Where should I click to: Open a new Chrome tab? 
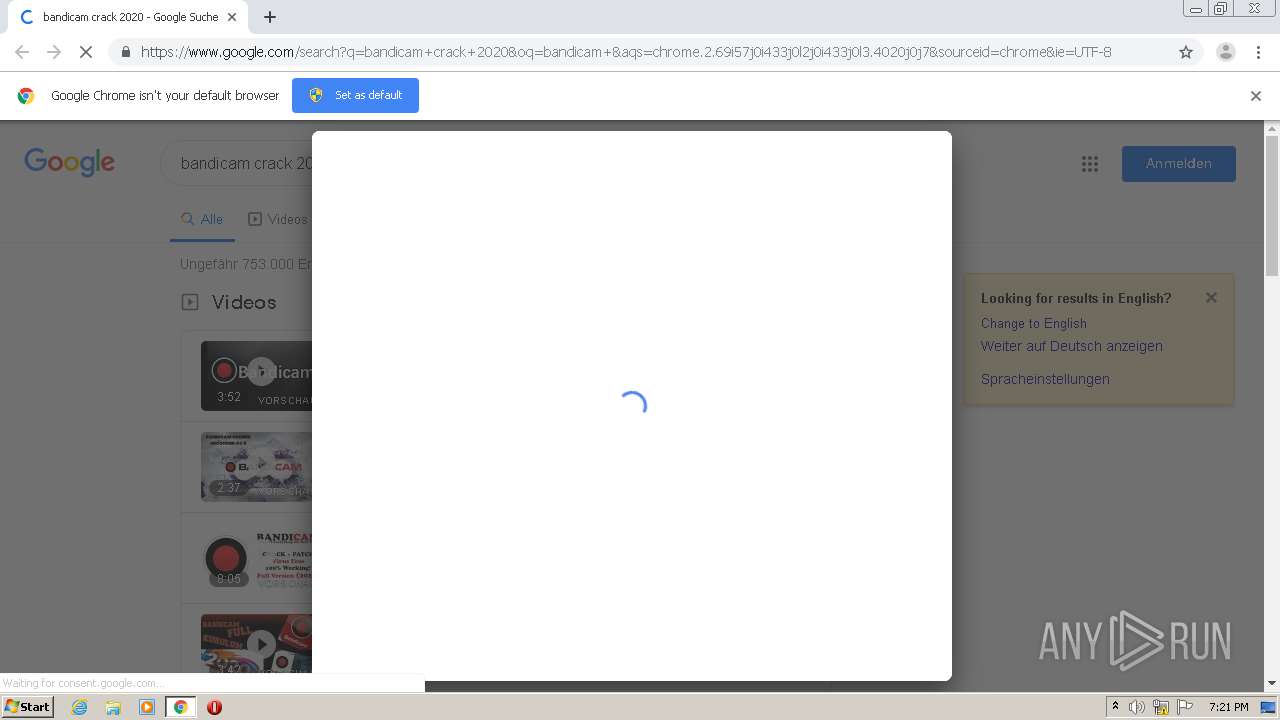[x=270, y=17]
